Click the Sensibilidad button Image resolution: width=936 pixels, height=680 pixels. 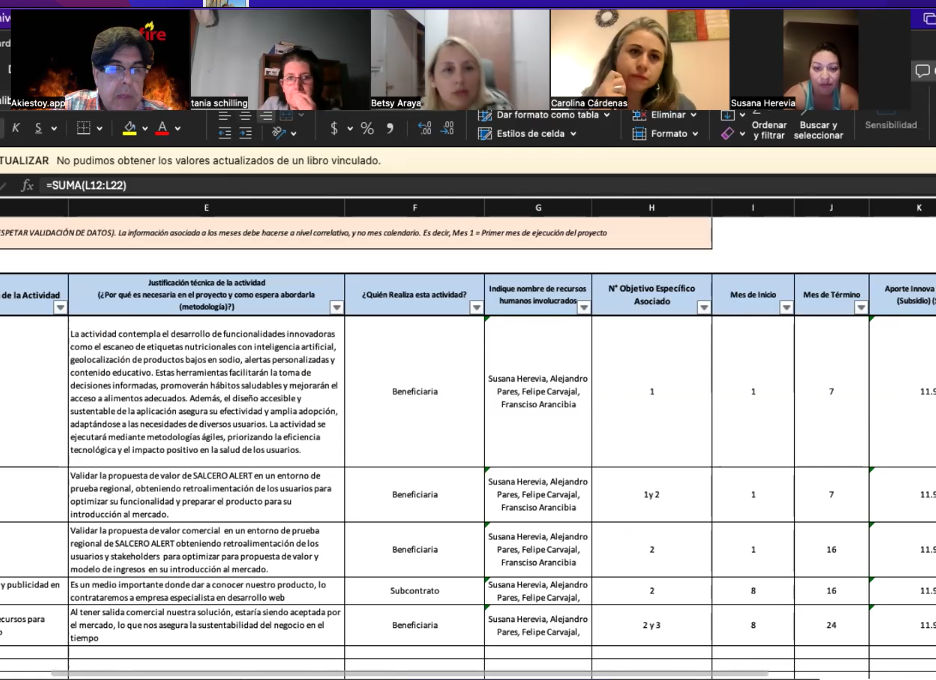[x=890, y=125]
